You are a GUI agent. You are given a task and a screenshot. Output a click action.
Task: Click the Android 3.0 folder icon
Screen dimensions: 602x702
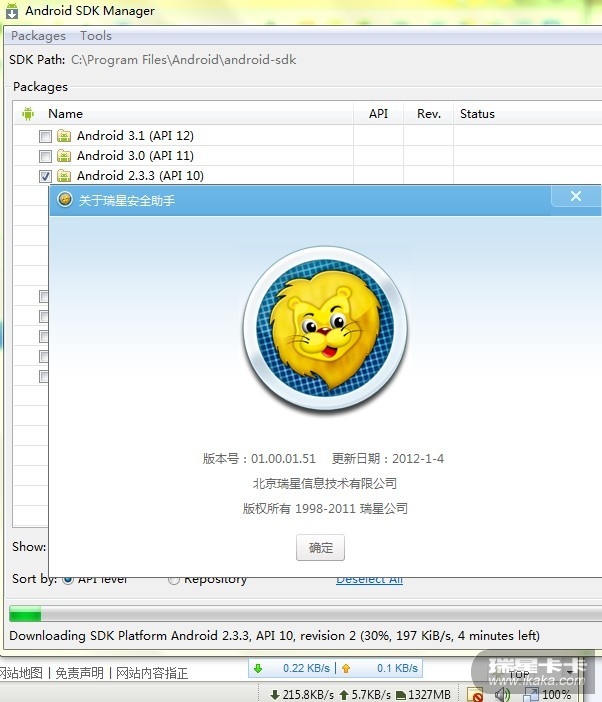point(64,156)
